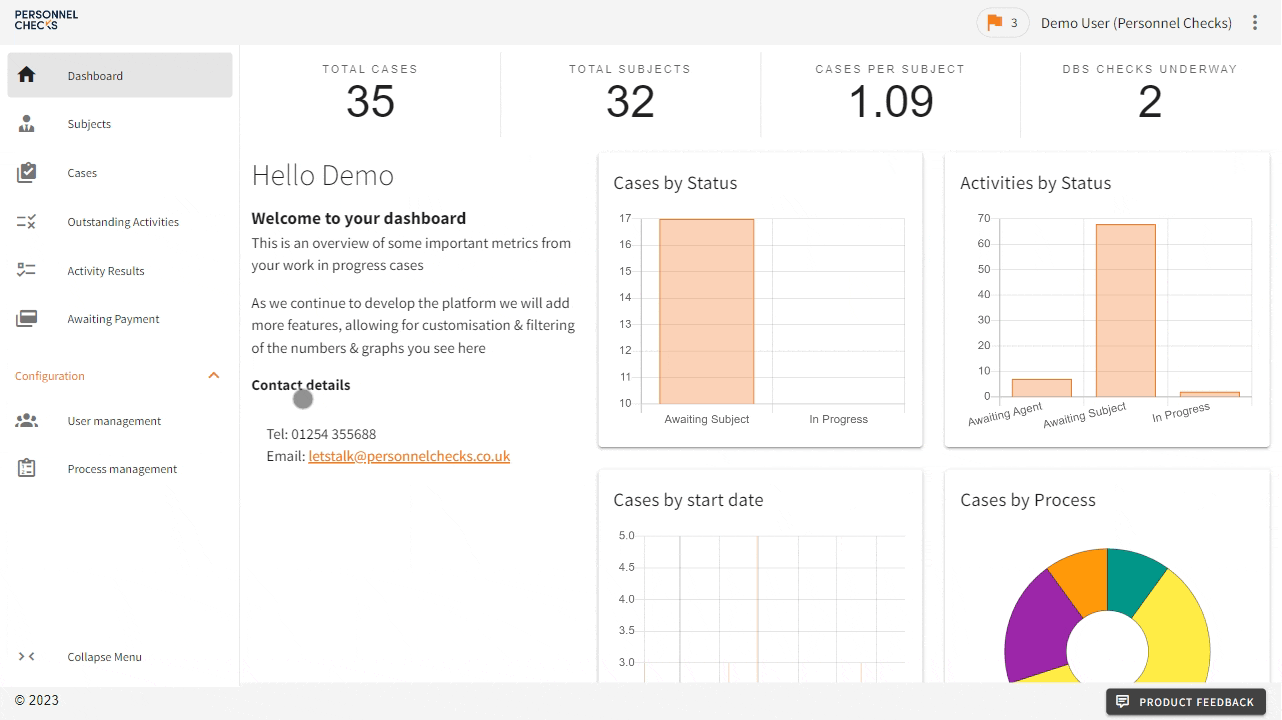The height and width of the screenshot is (720, 1282).
Task: Click the Awaiting Payment card icon
Action: 27,319
